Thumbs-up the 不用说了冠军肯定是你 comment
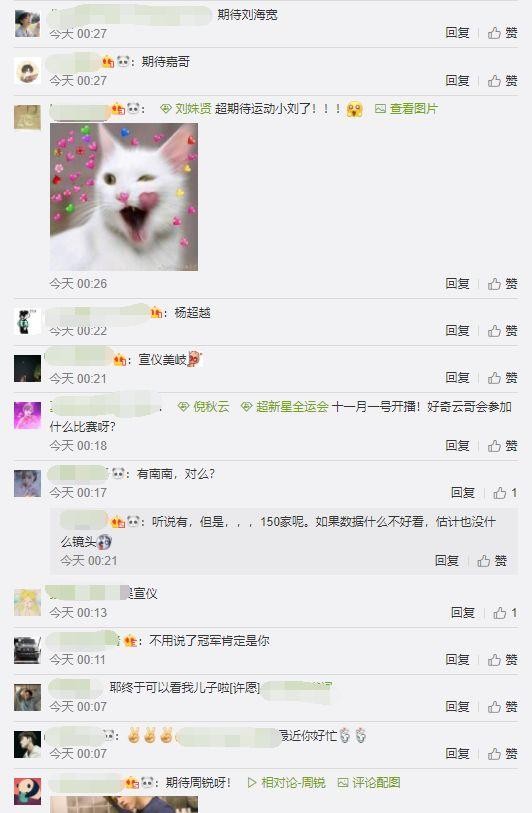Screen dimensions: 532x813 pos(502,660)
